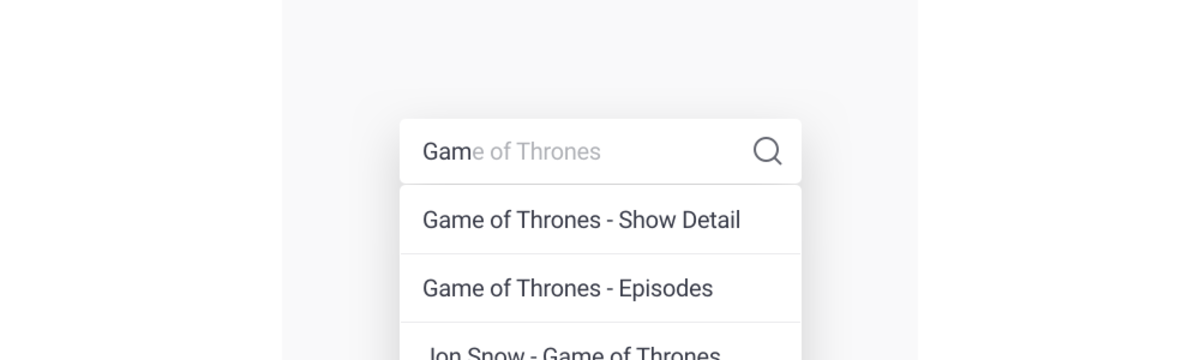Viewport: 1200px width, 360px height.
Task: Open the Jon Snow character result
Action: pyautogui.click(x=600, y=342)
